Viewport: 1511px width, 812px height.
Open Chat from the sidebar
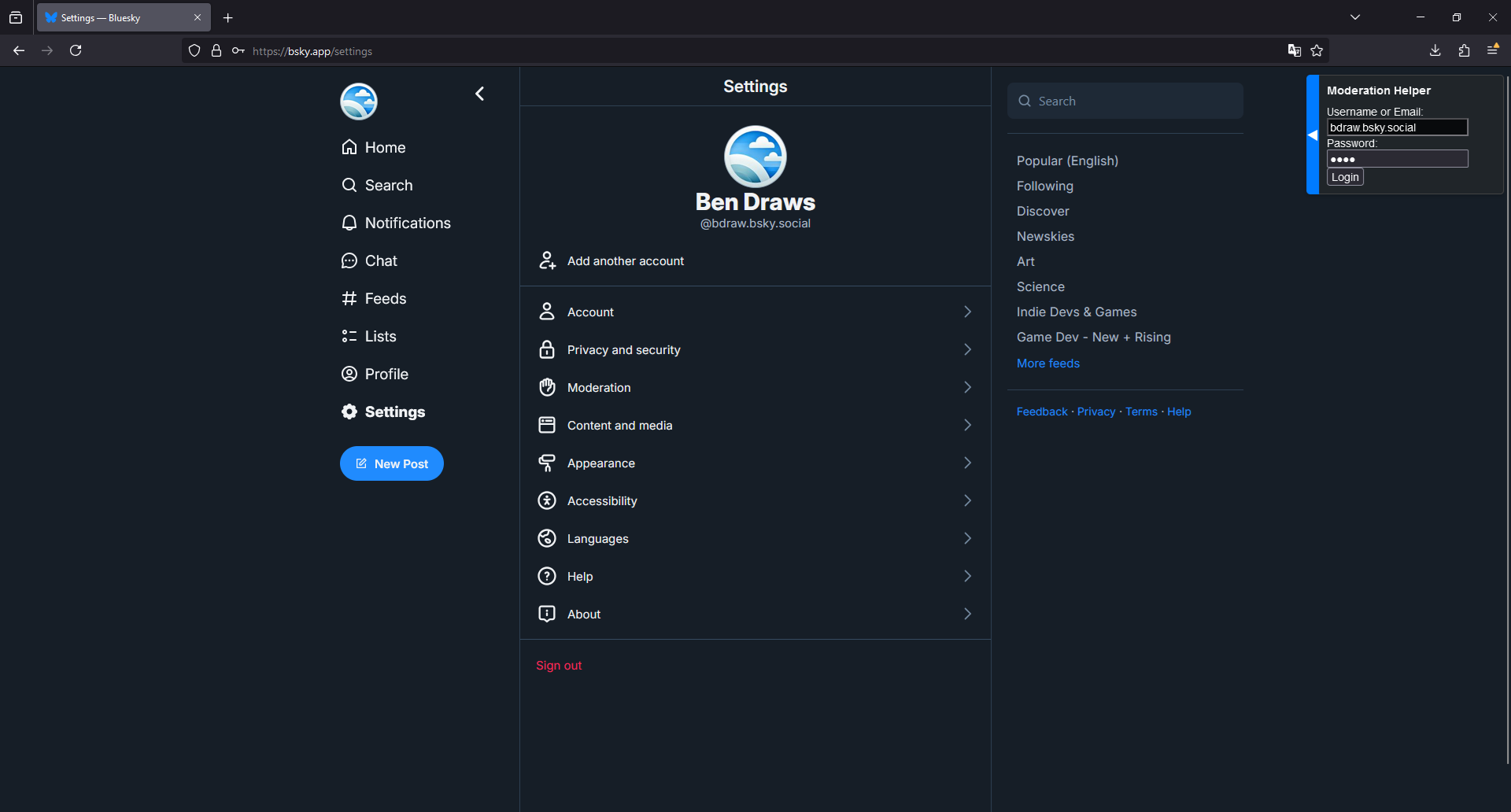pyautogui.click(x=369, y=260)
